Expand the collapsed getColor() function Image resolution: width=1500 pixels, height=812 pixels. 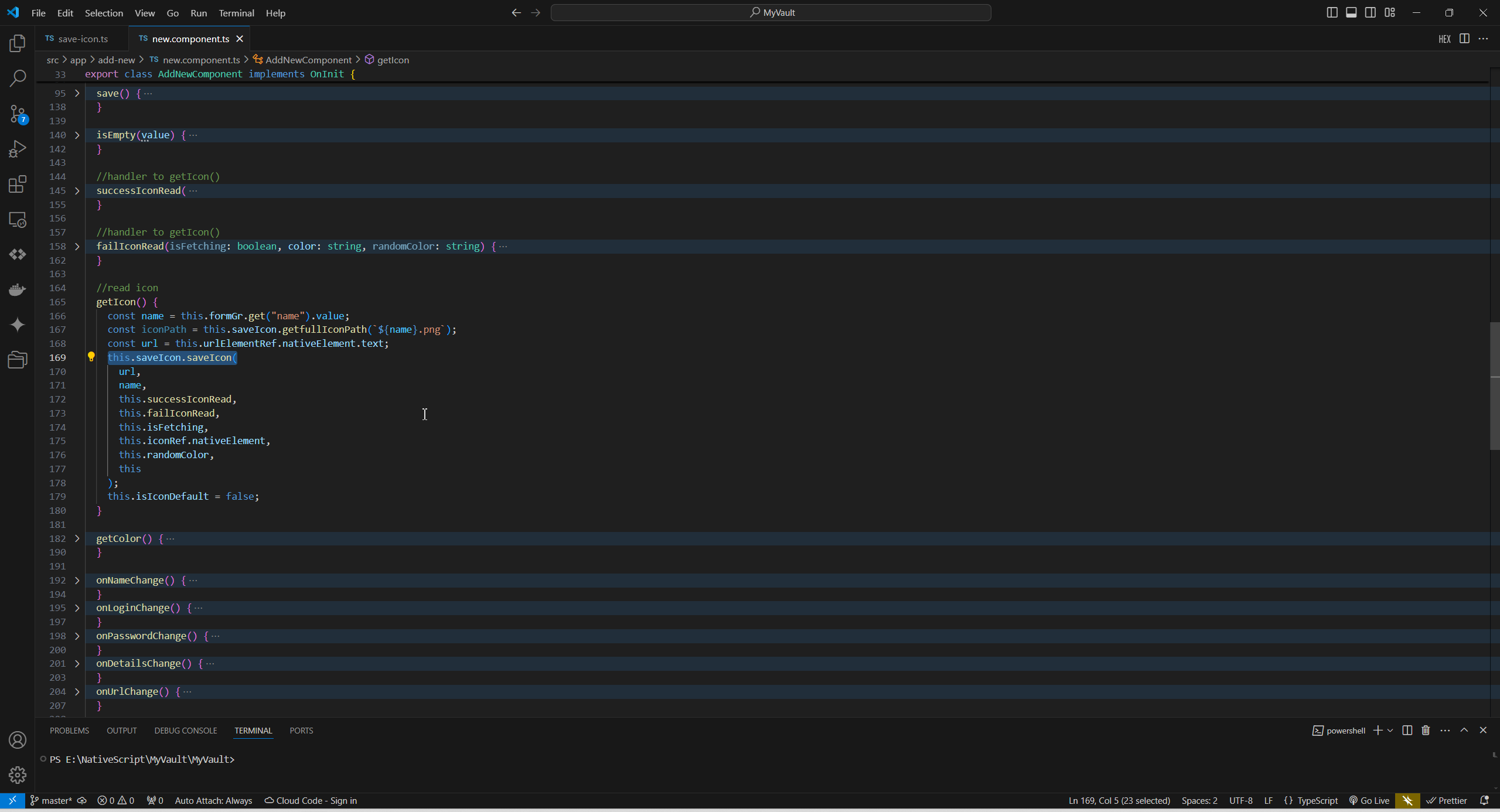[77, 538]
